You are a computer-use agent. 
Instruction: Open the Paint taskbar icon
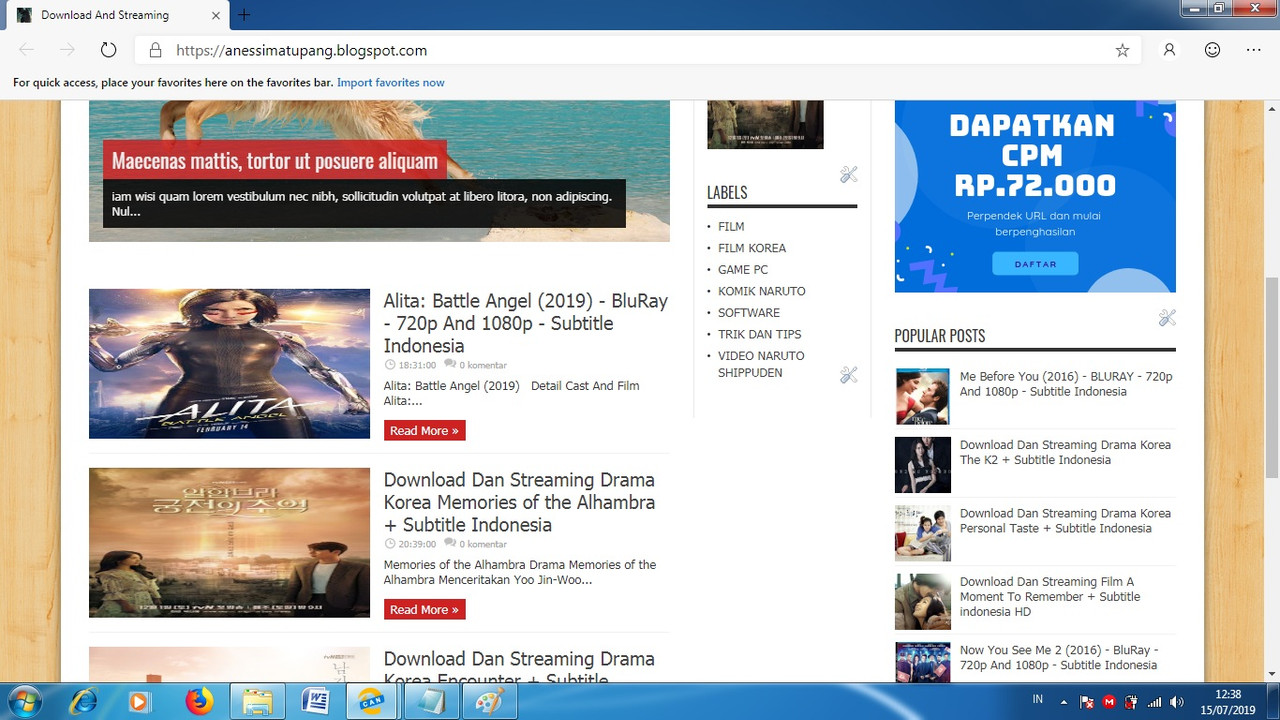click(x=489, y=702)
